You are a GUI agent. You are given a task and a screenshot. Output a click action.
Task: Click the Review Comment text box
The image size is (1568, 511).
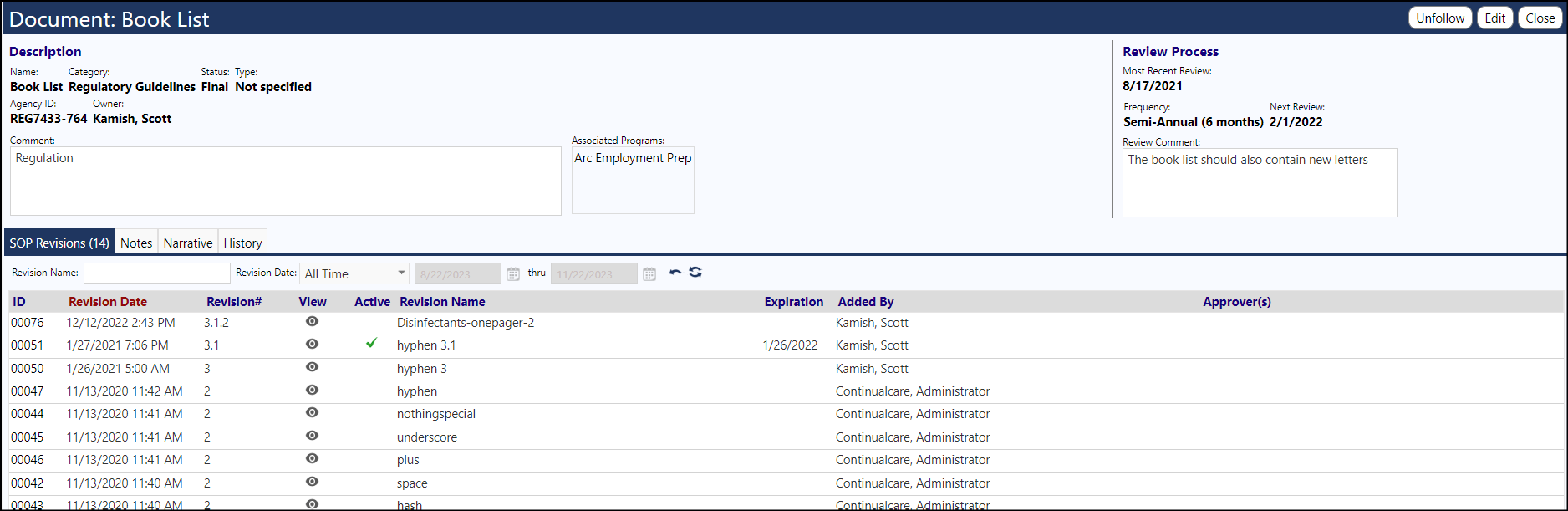tap(1260, 182)
